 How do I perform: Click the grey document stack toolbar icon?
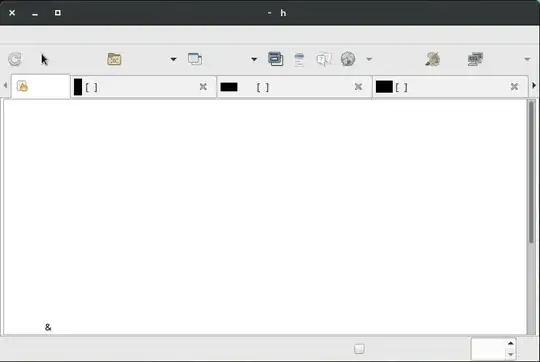click(299, 59)
